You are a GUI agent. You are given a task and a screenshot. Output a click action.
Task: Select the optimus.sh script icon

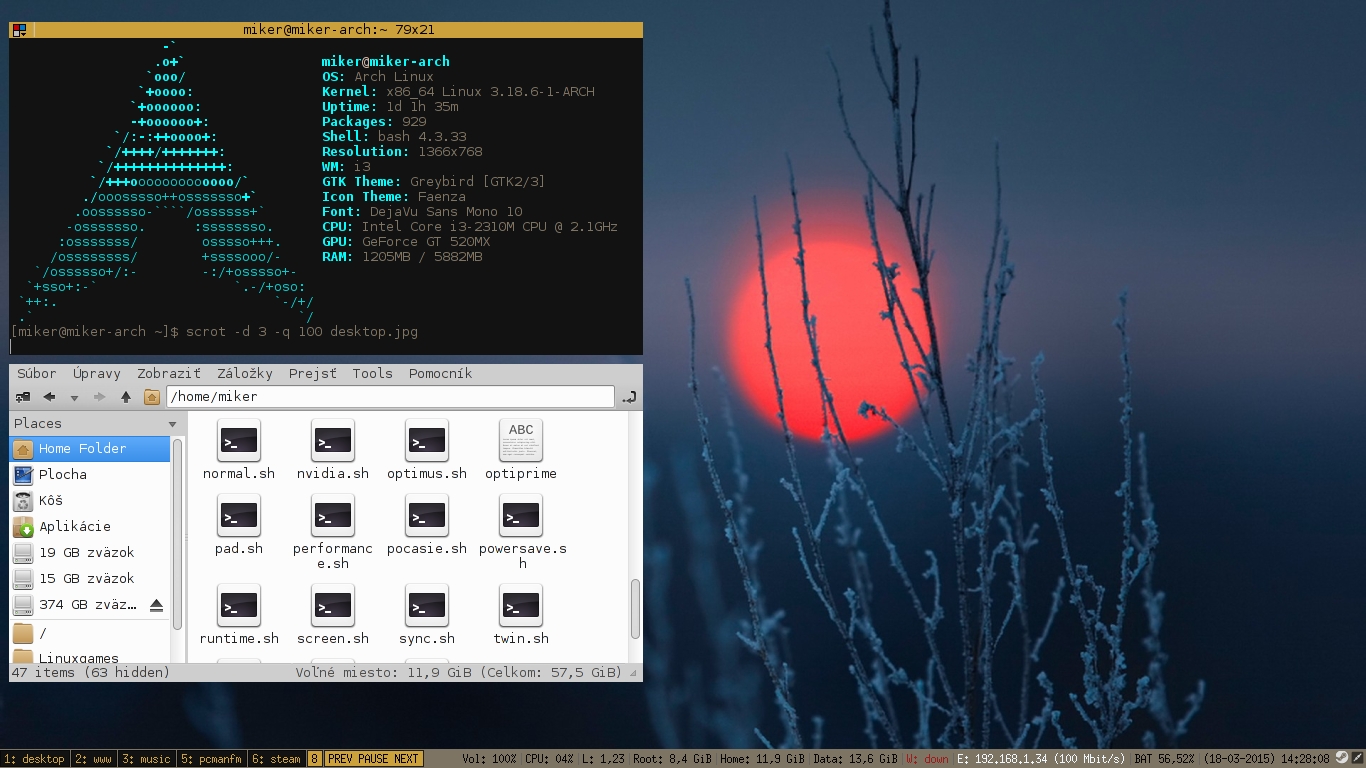point(427,441)
